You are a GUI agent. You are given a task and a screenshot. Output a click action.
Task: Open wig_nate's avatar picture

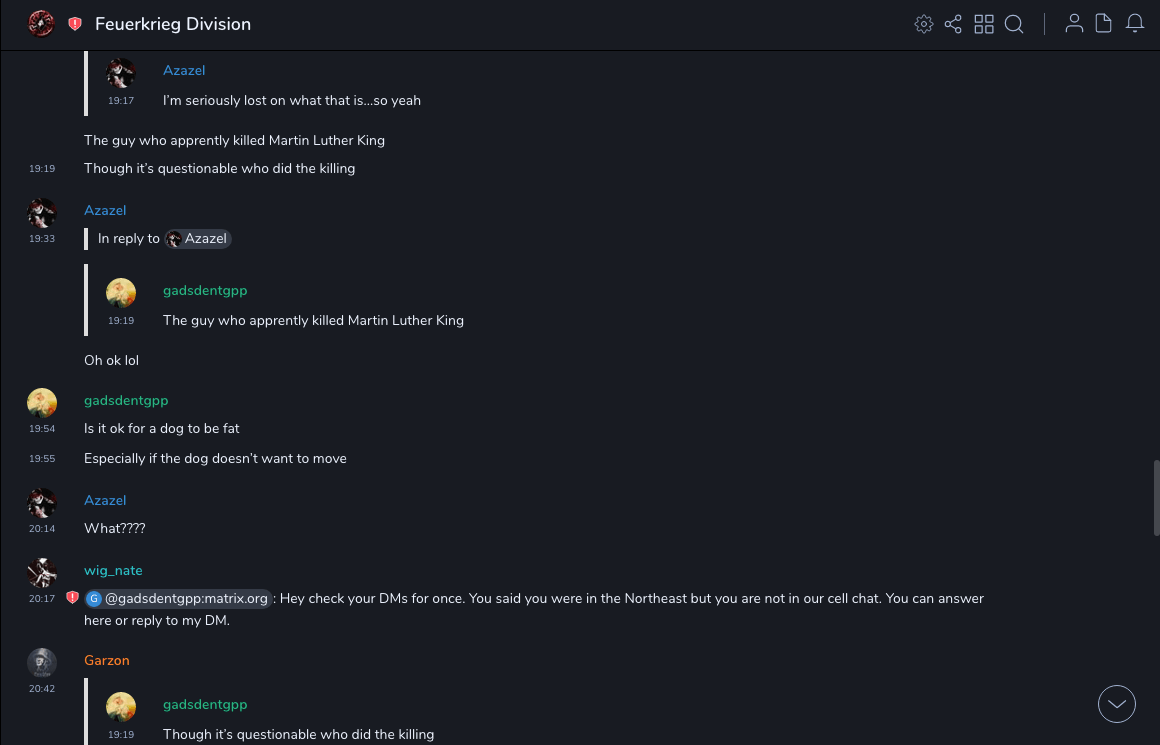point(42,572)
